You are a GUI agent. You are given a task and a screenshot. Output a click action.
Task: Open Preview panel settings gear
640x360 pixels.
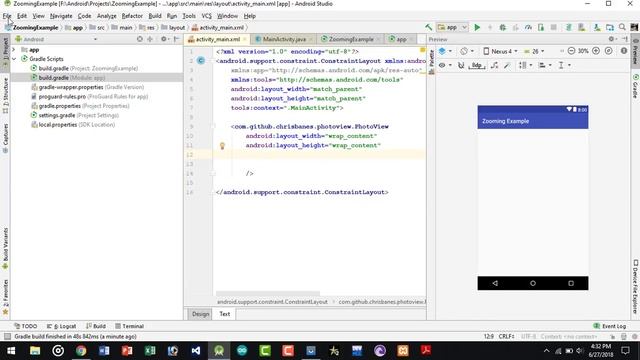click(612, 39)
